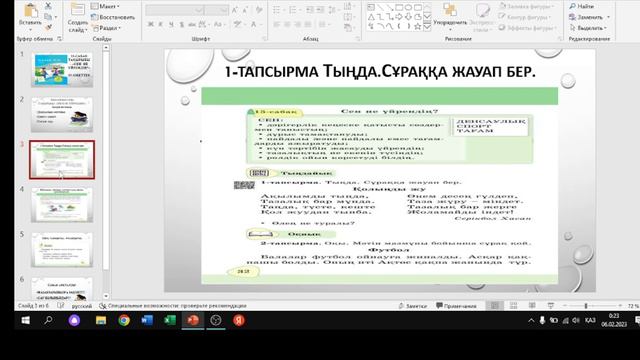Click accessibility check recommendations in status bar
The width and height of the screenshot is (640, 360).
[173, 306]
